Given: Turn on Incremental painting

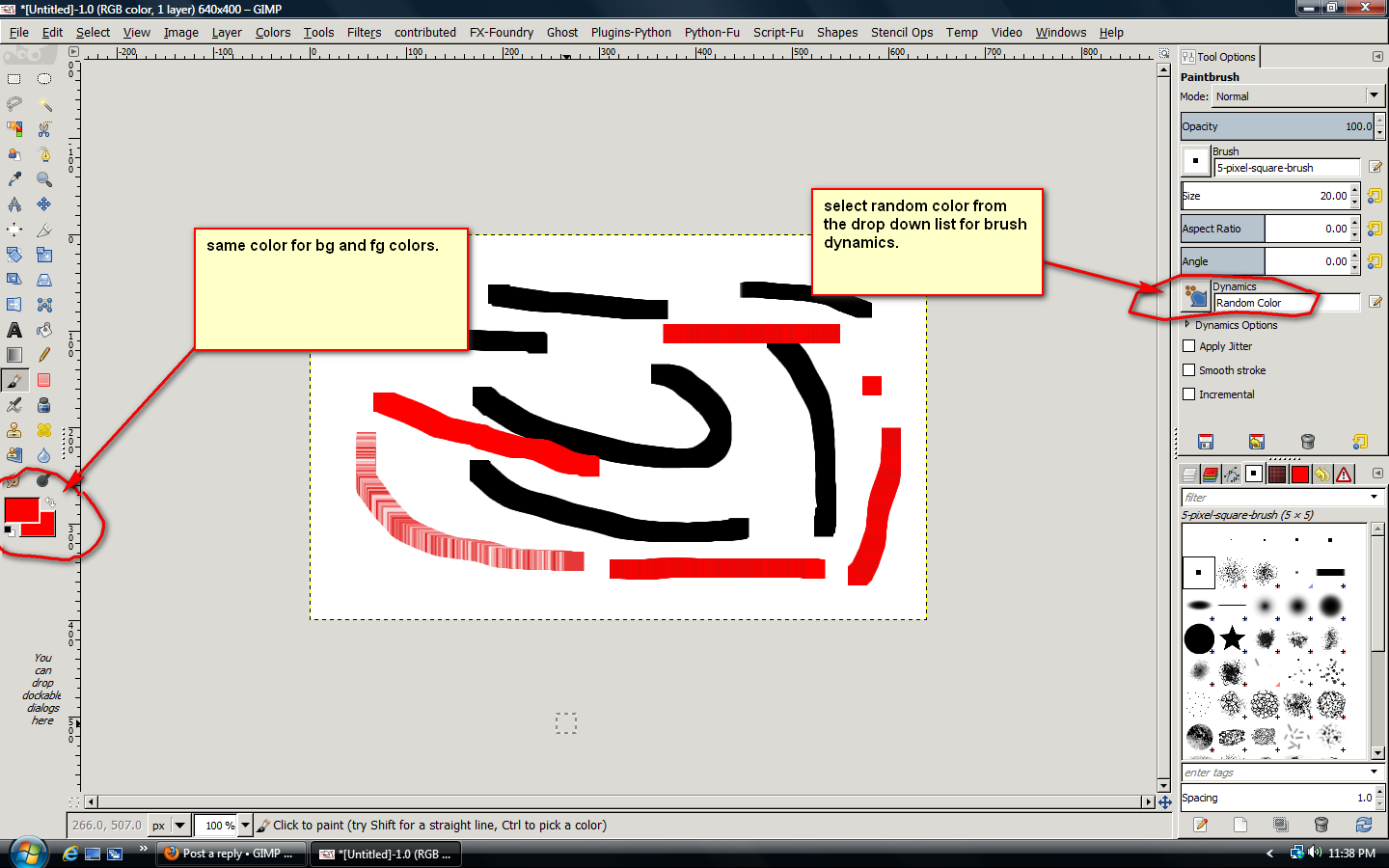Looking at the screenshot, I should (x=1189, y=394).
